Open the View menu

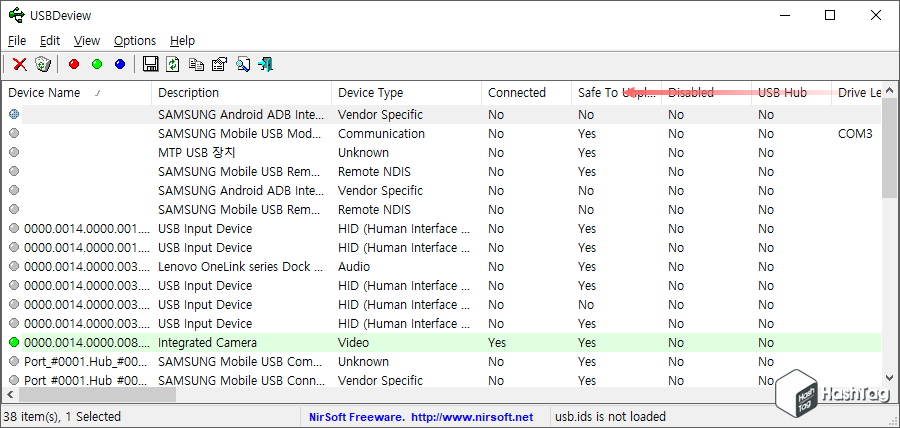[87, 41]
